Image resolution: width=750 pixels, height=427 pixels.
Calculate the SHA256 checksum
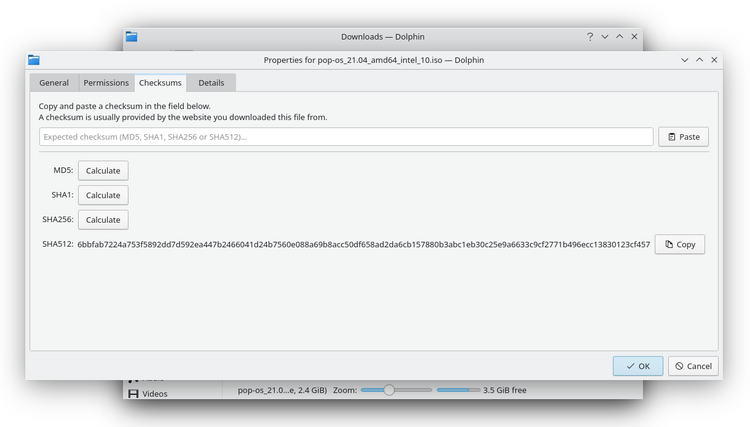click(x=103, y=219)
